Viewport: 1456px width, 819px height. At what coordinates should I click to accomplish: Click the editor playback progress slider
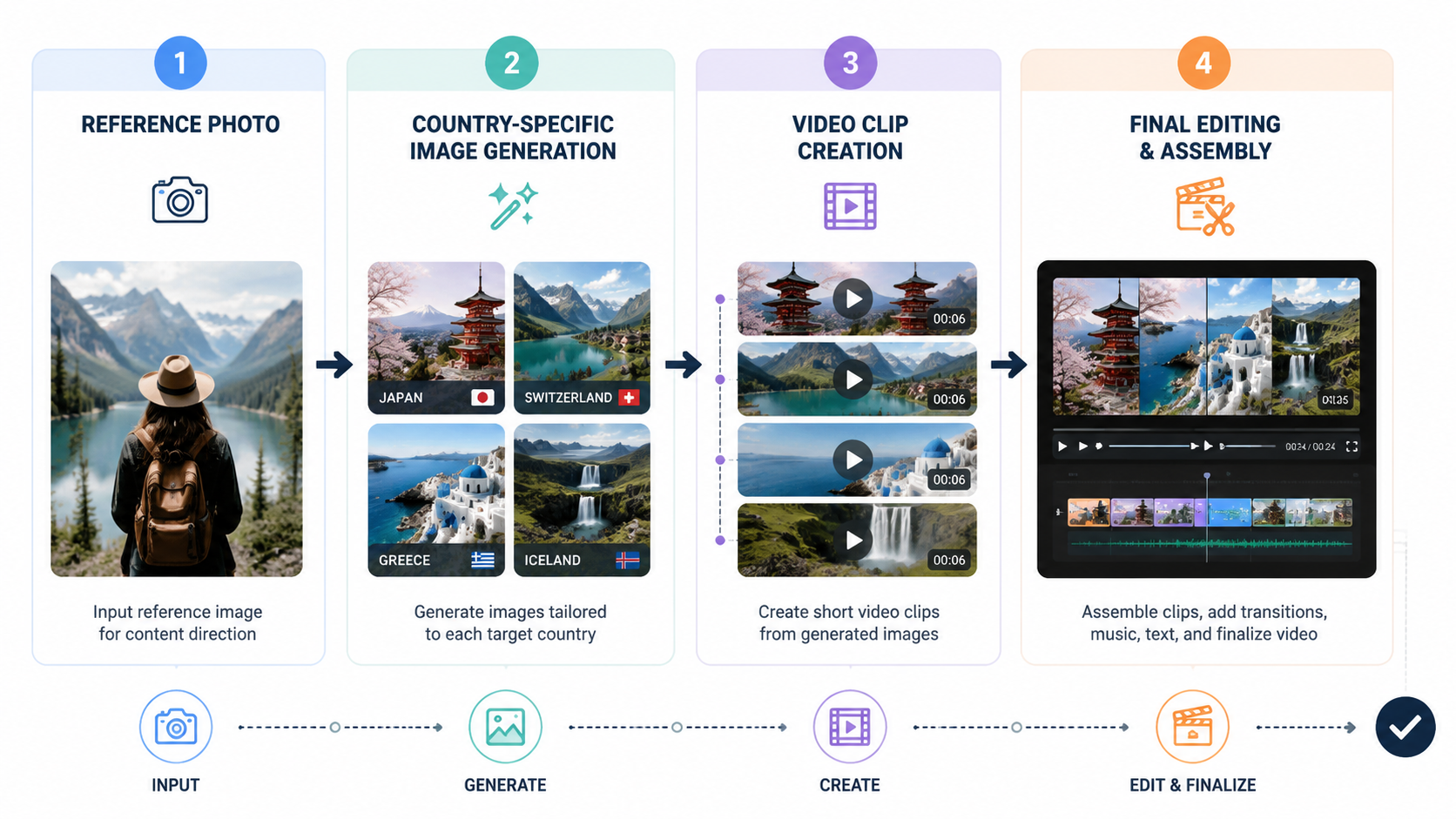pyautogui.click(x=1149, y=446)
